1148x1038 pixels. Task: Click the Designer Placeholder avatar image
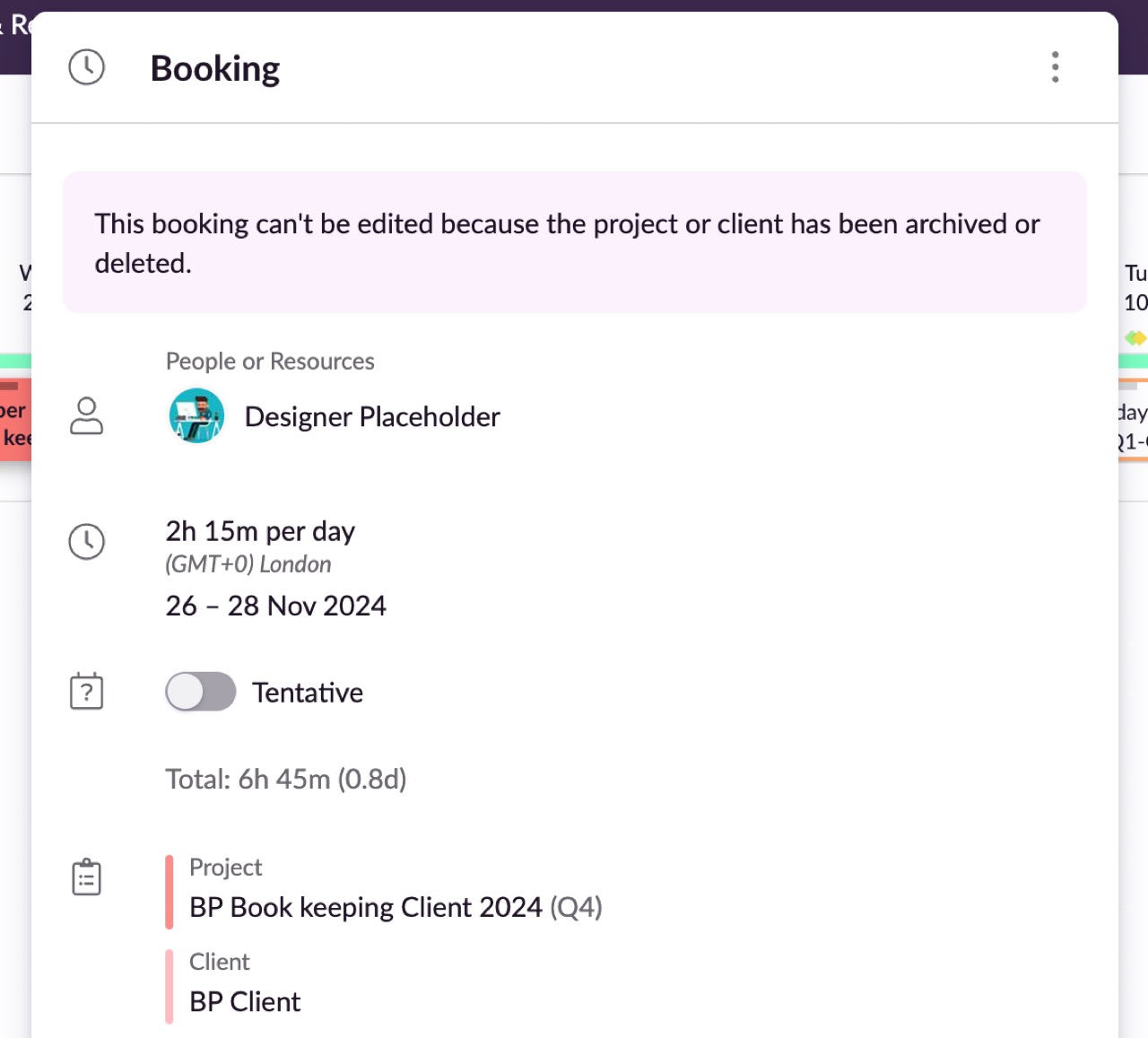pyautogui.click(x=196, y=416)
